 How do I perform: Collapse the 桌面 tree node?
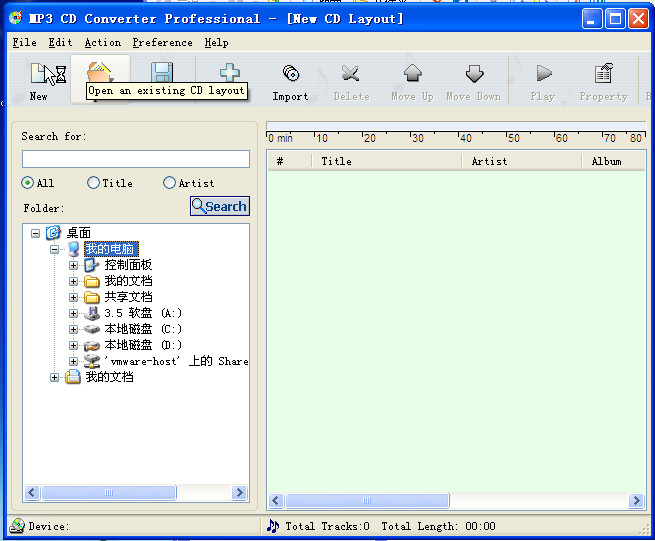tap(36, 233)
